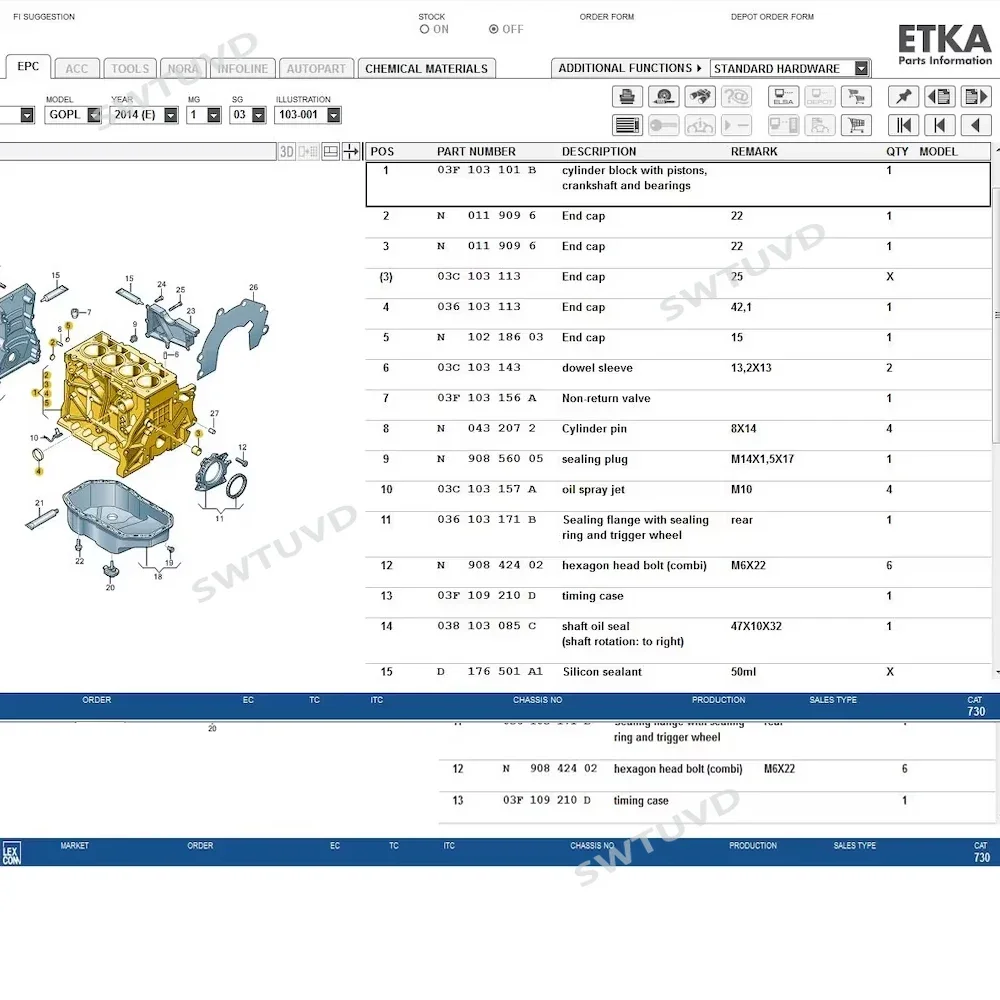This screenshot has width=1000, height=1000.
Task: Click the illustration-to-grid icon beside 3D
Action: coord(308,151)
